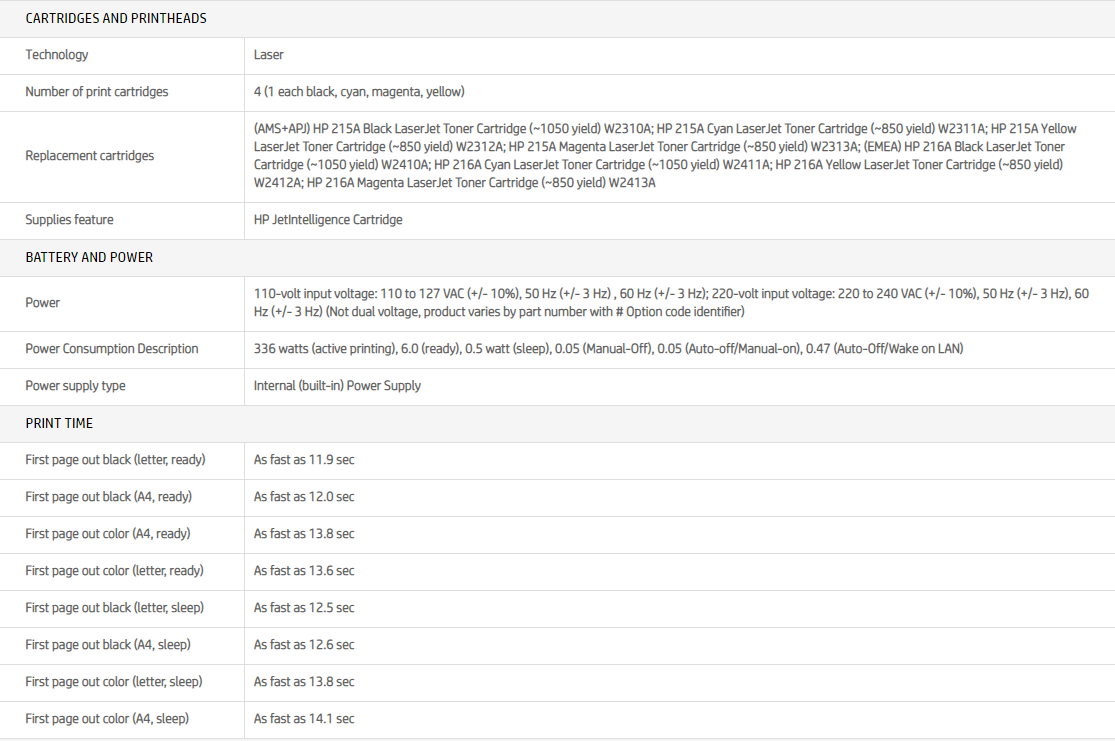This screenshot has width=1115, height=741.
Task: Click the Cartridges and Printheads section header
Action: pyautogui.click(x=116, y=18)
